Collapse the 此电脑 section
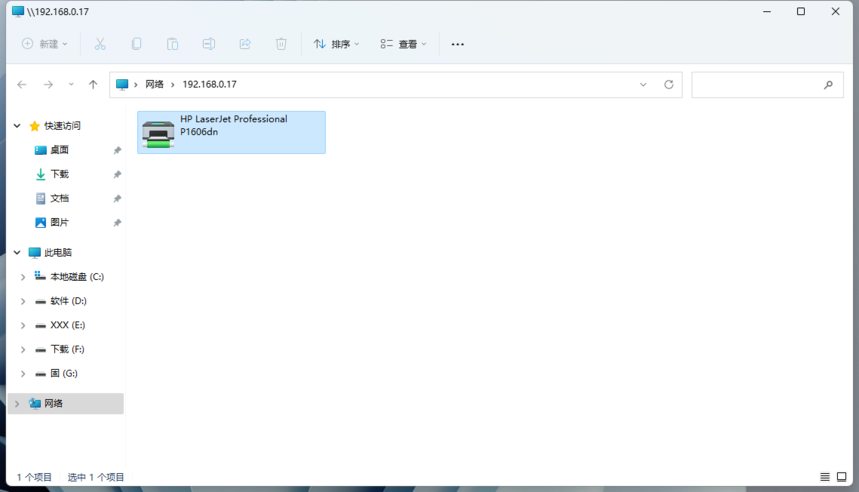859x492 pixels. click(x=17, y=253)
